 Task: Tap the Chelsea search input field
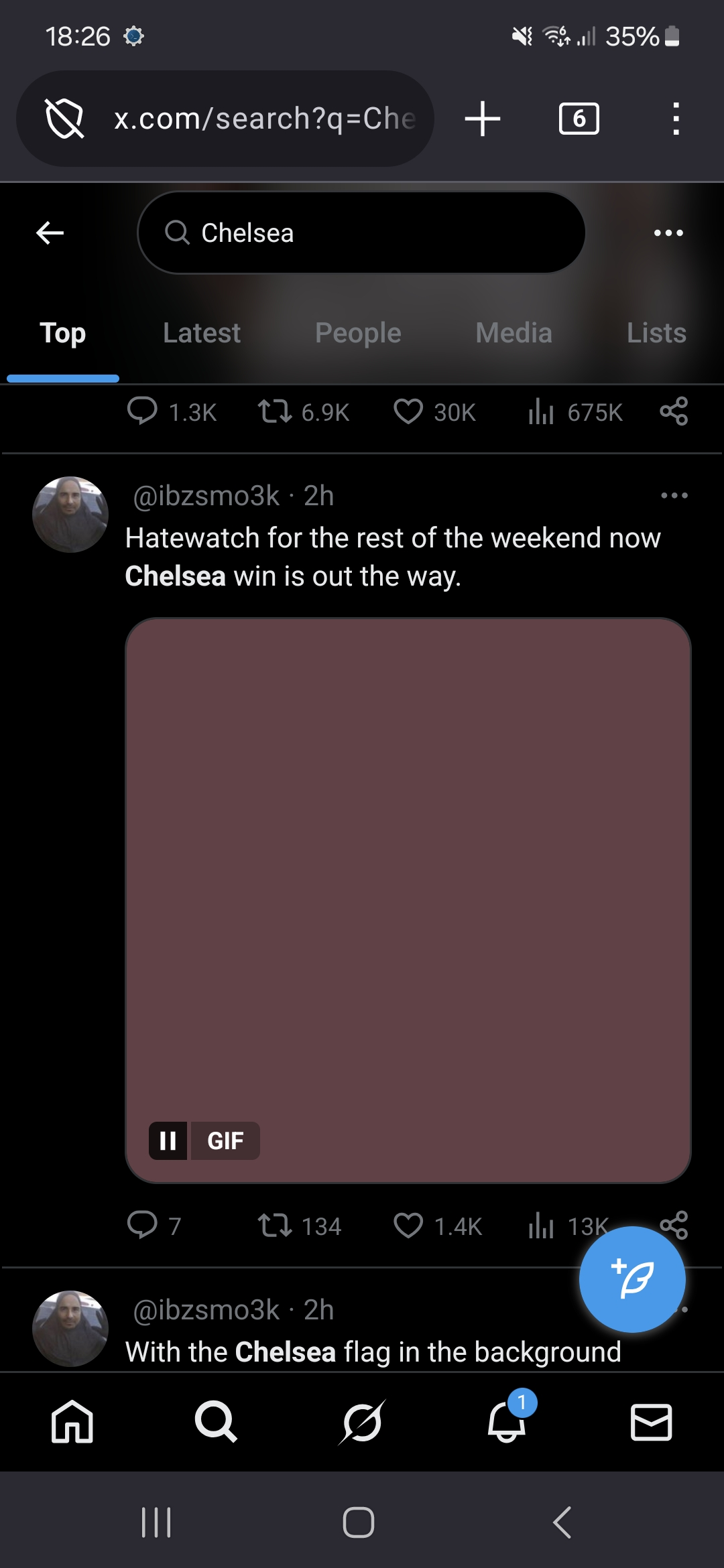click(x=362, y=233)
